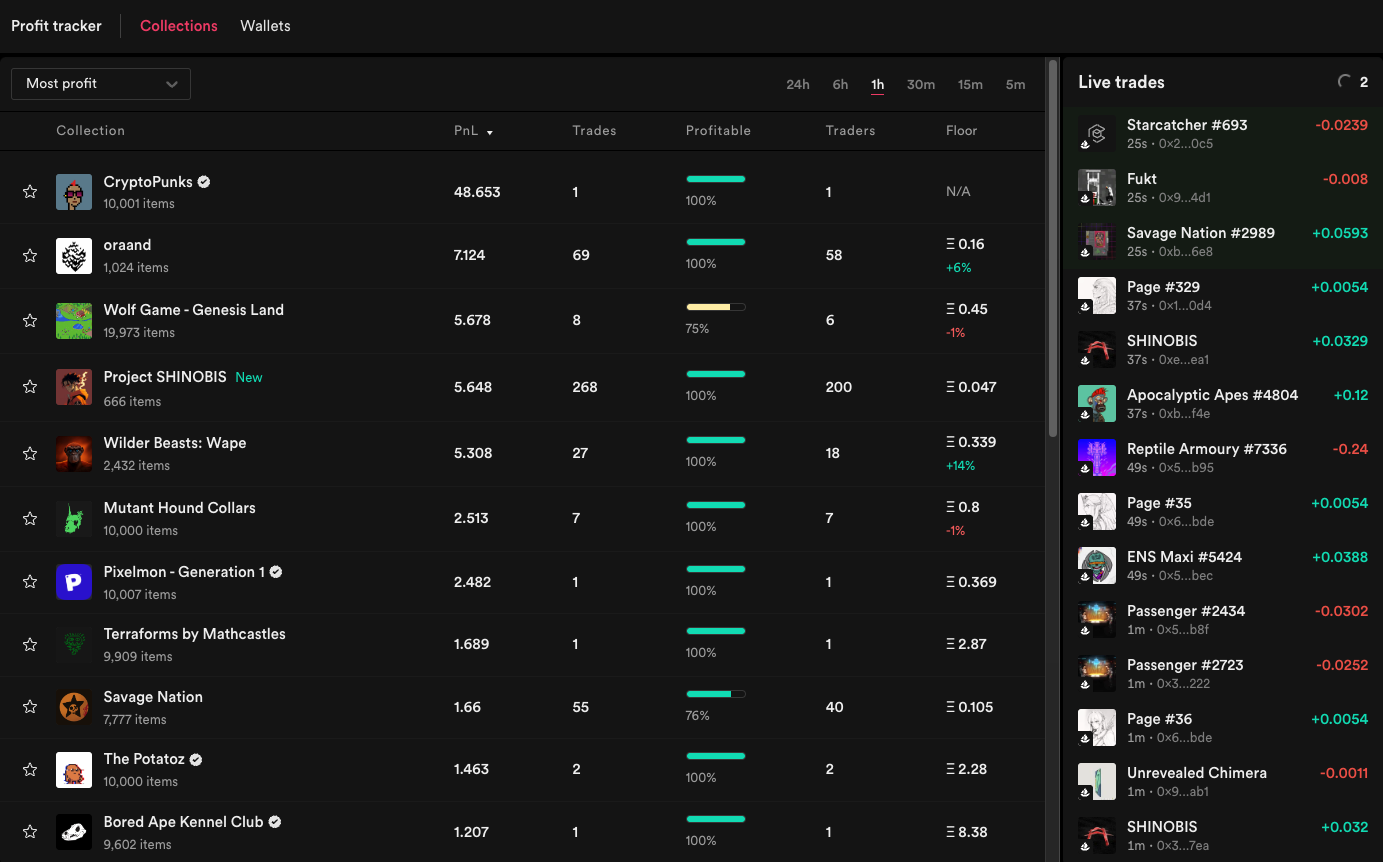Open Passenger #2434 trade thumbnail
The image size is (1383, 862).
pyautogui.click(x=1097, y=619)
